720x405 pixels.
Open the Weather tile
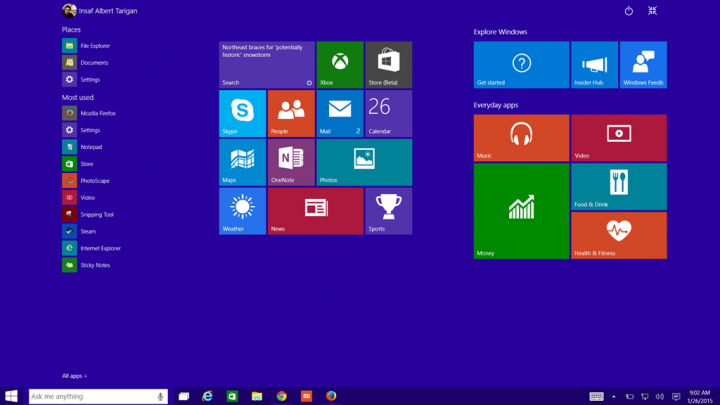(242, 211)
